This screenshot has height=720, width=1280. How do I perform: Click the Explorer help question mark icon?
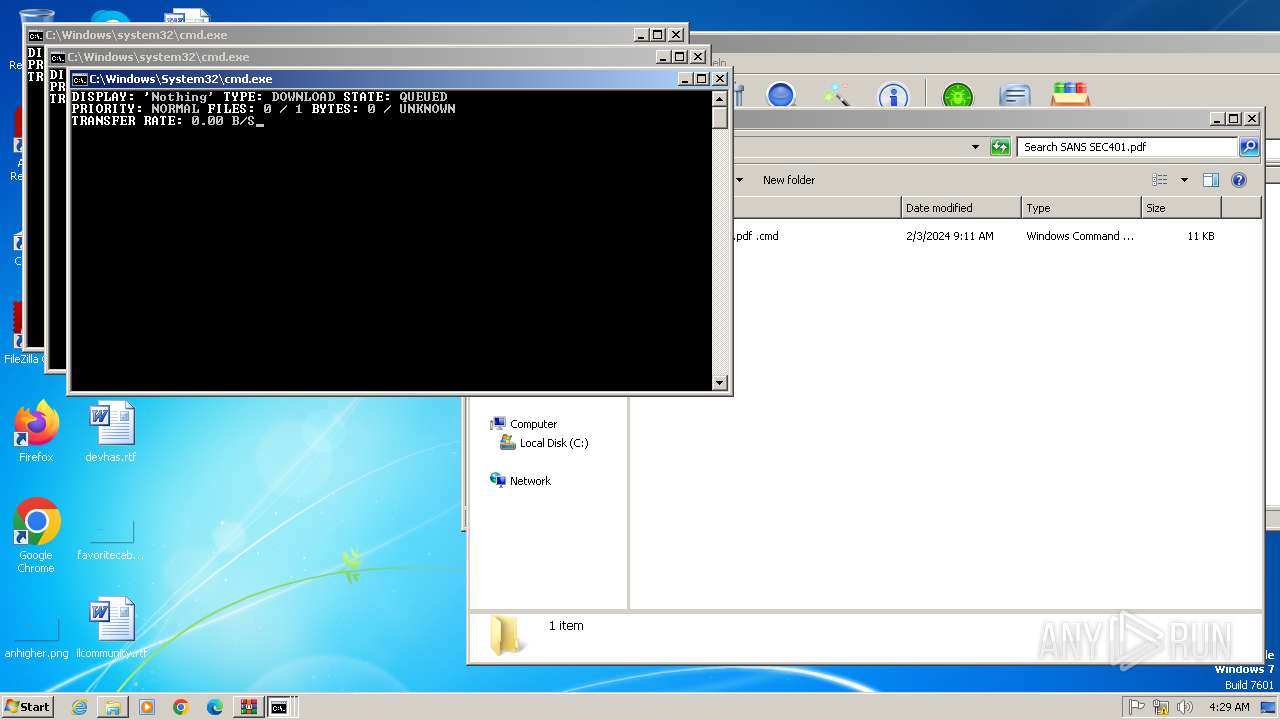1239,180
